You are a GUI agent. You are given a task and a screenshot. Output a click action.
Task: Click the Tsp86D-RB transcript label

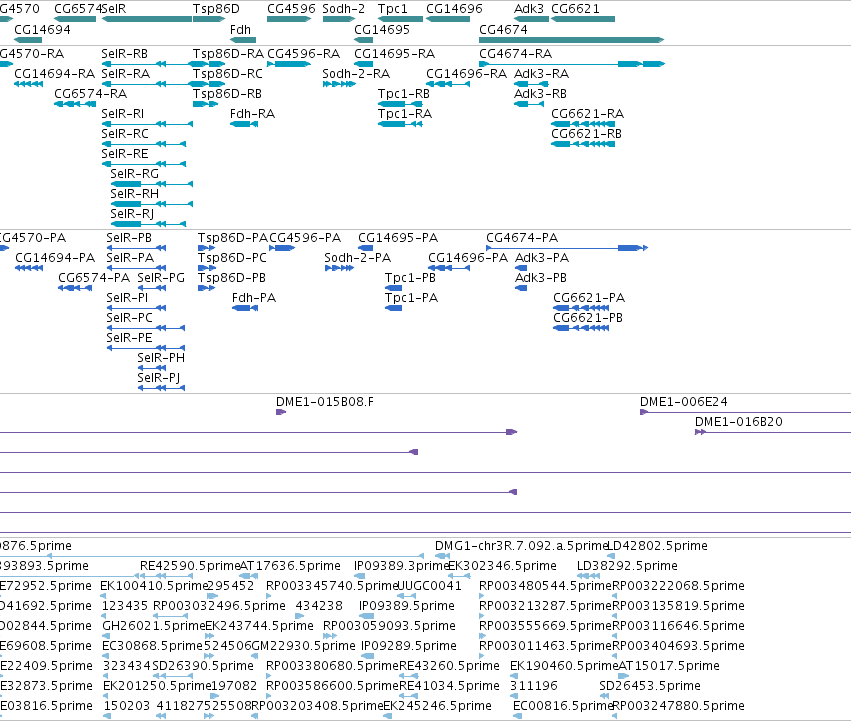[x=227, y=94]
